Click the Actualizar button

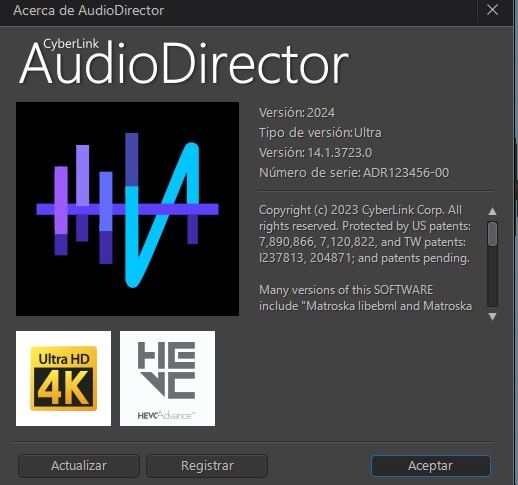click(79, 465)
